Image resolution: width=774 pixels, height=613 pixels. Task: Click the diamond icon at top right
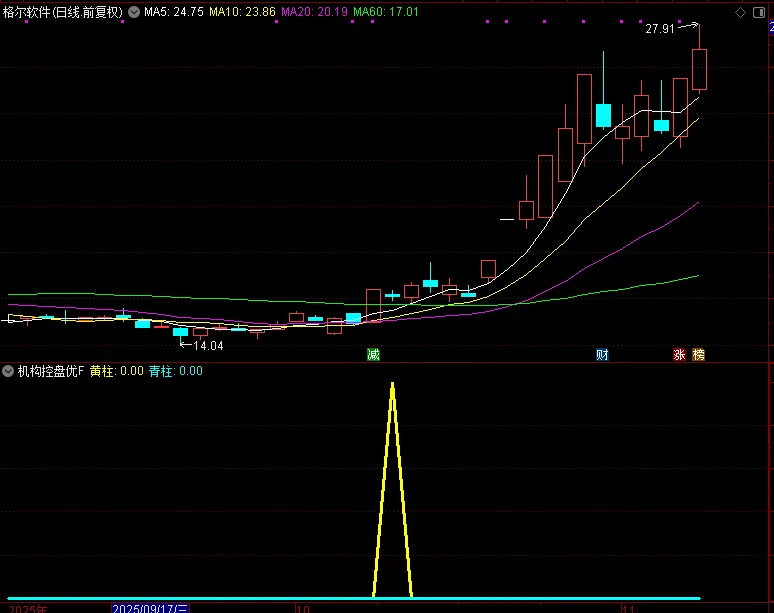click(x=740, y=12)
